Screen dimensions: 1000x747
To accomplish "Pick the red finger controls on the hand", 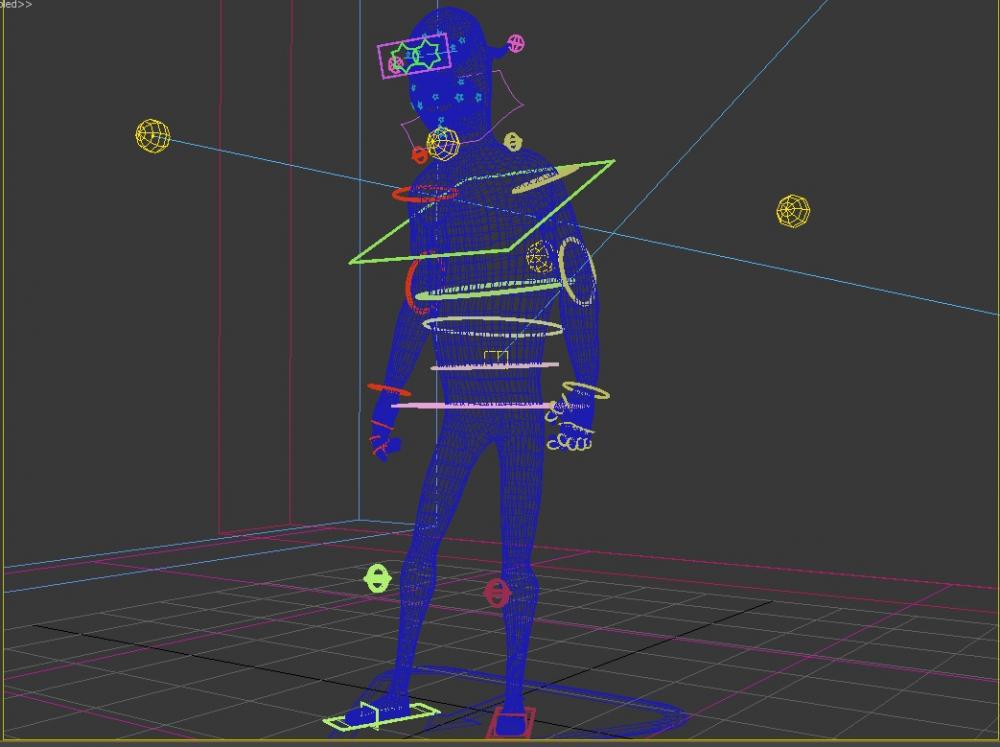I will (x=383, y=436).
